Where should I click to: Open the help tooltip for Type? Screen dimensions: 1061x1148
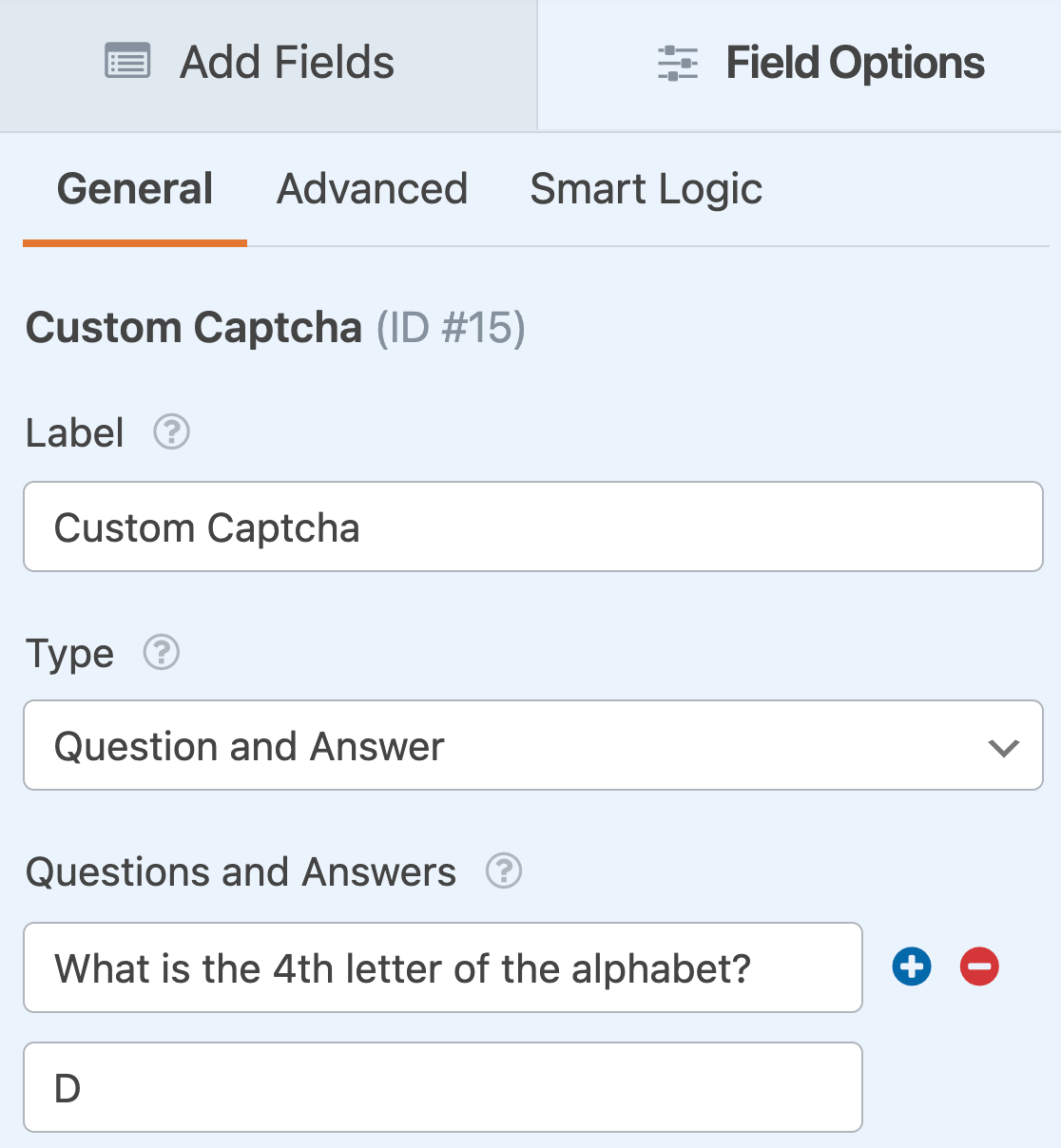click(x=161, y=653)
